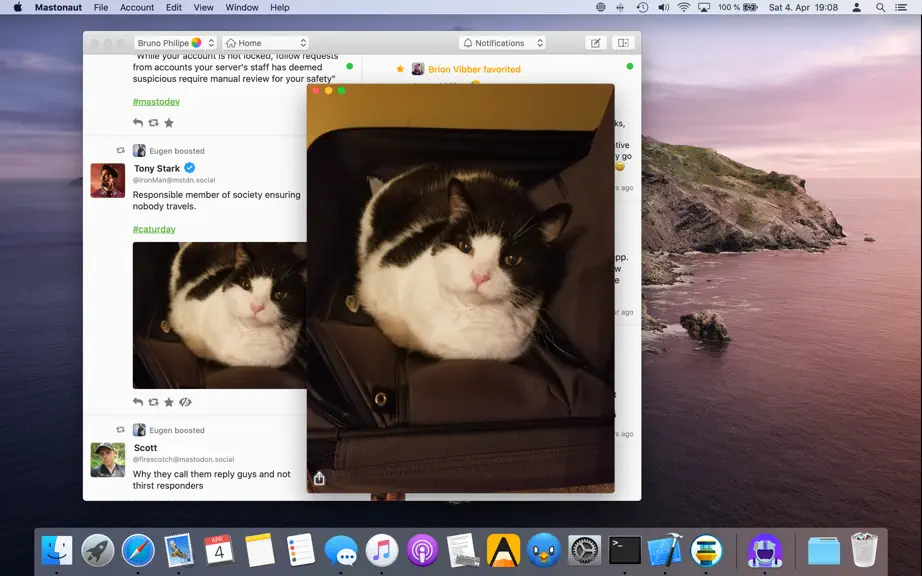Boost Tony Stark's cat post

(x=153, y=402)
